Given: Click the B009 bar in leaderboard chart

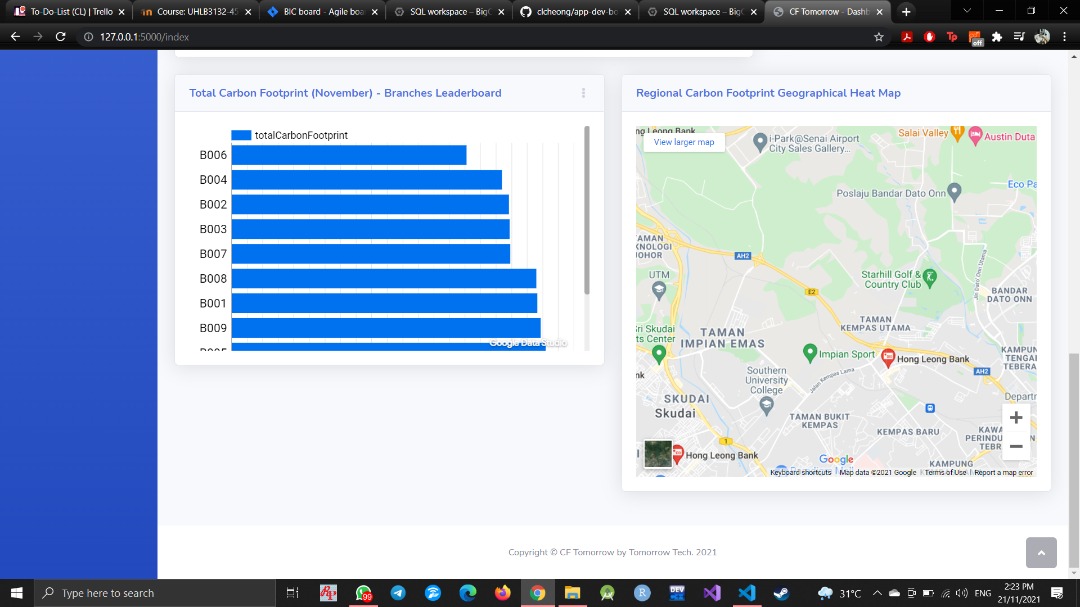Looking at the screenshot, I should [386, 328].
